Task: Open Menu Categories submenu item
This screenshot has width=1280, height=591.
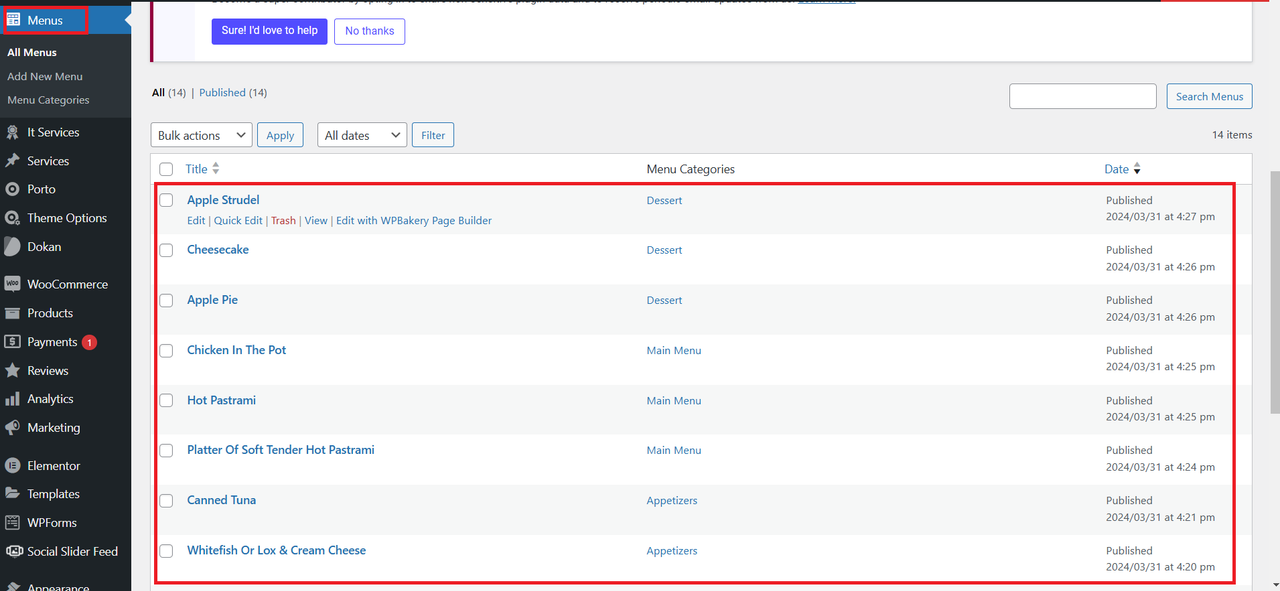Action: pyautogui.click(x=48, y=100)
